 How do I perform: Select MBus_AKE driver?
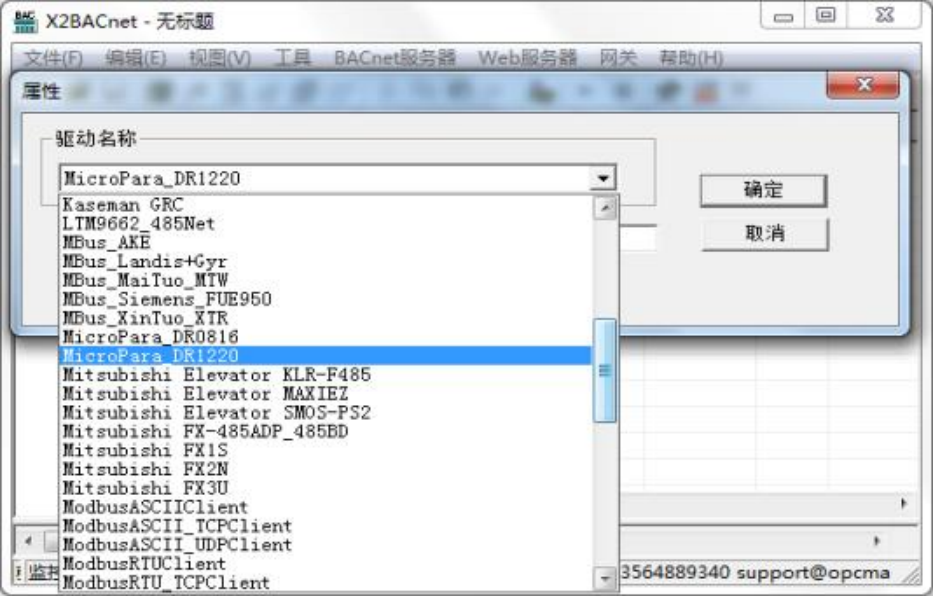click(x=325, y=243)
